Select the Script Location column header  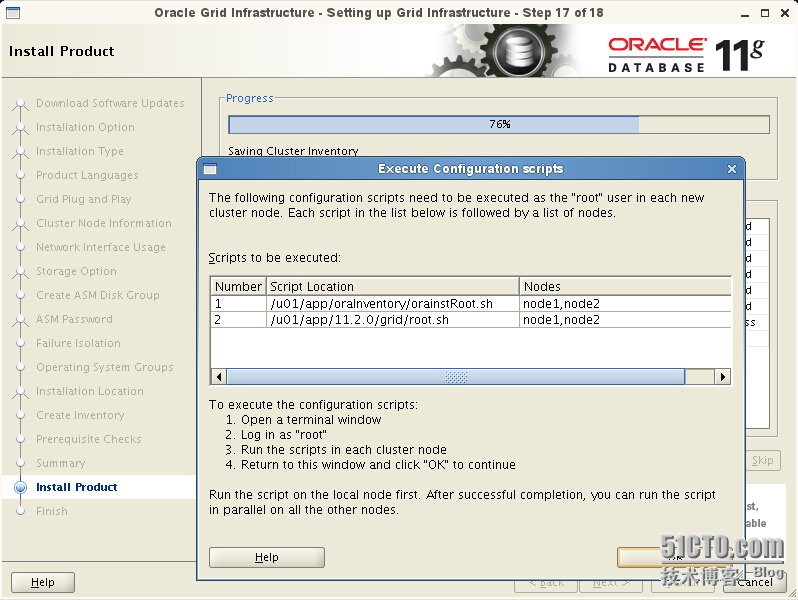coord(392,287)
